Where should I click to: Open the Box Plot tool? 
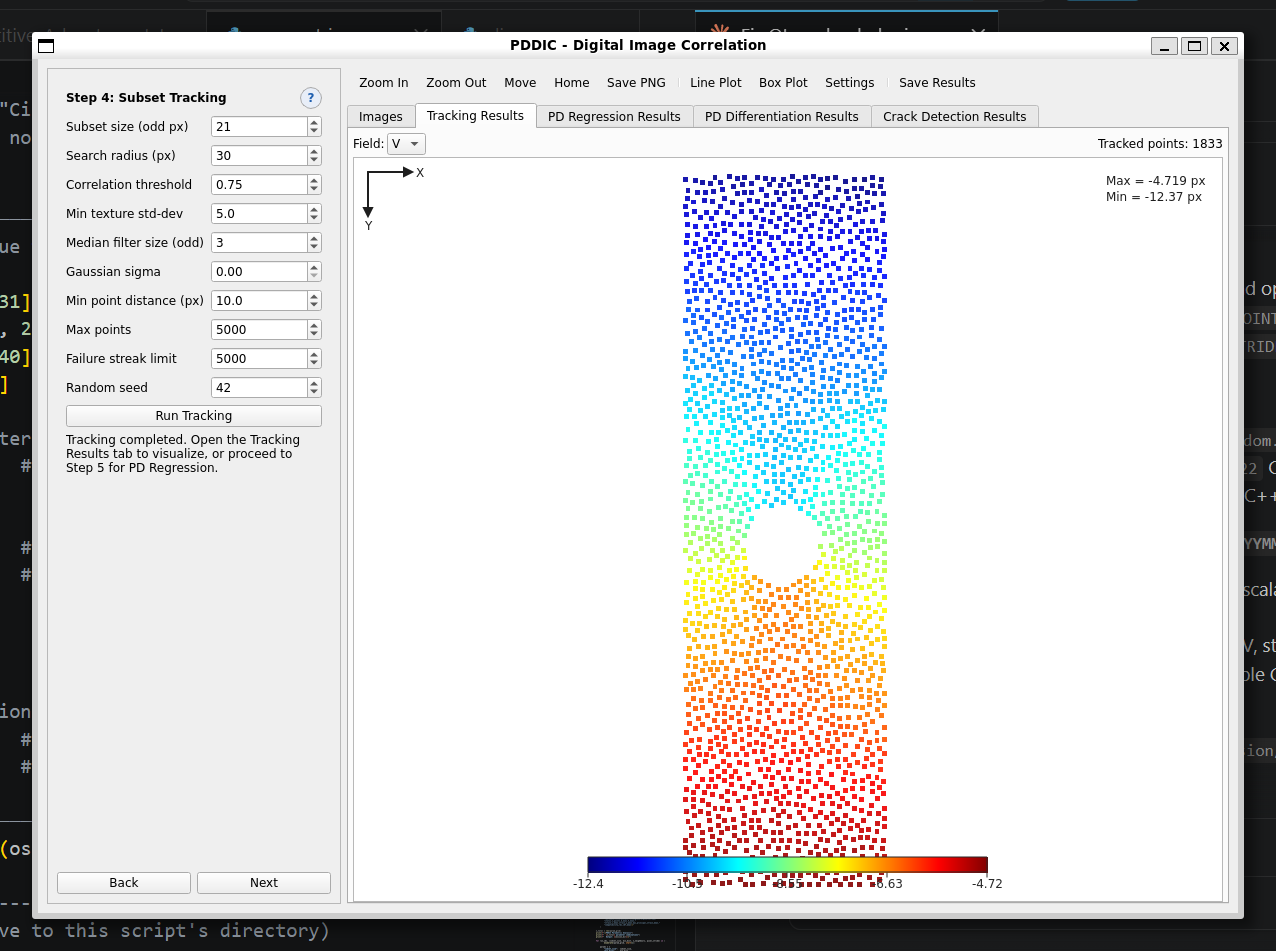(x=783, y=83)
